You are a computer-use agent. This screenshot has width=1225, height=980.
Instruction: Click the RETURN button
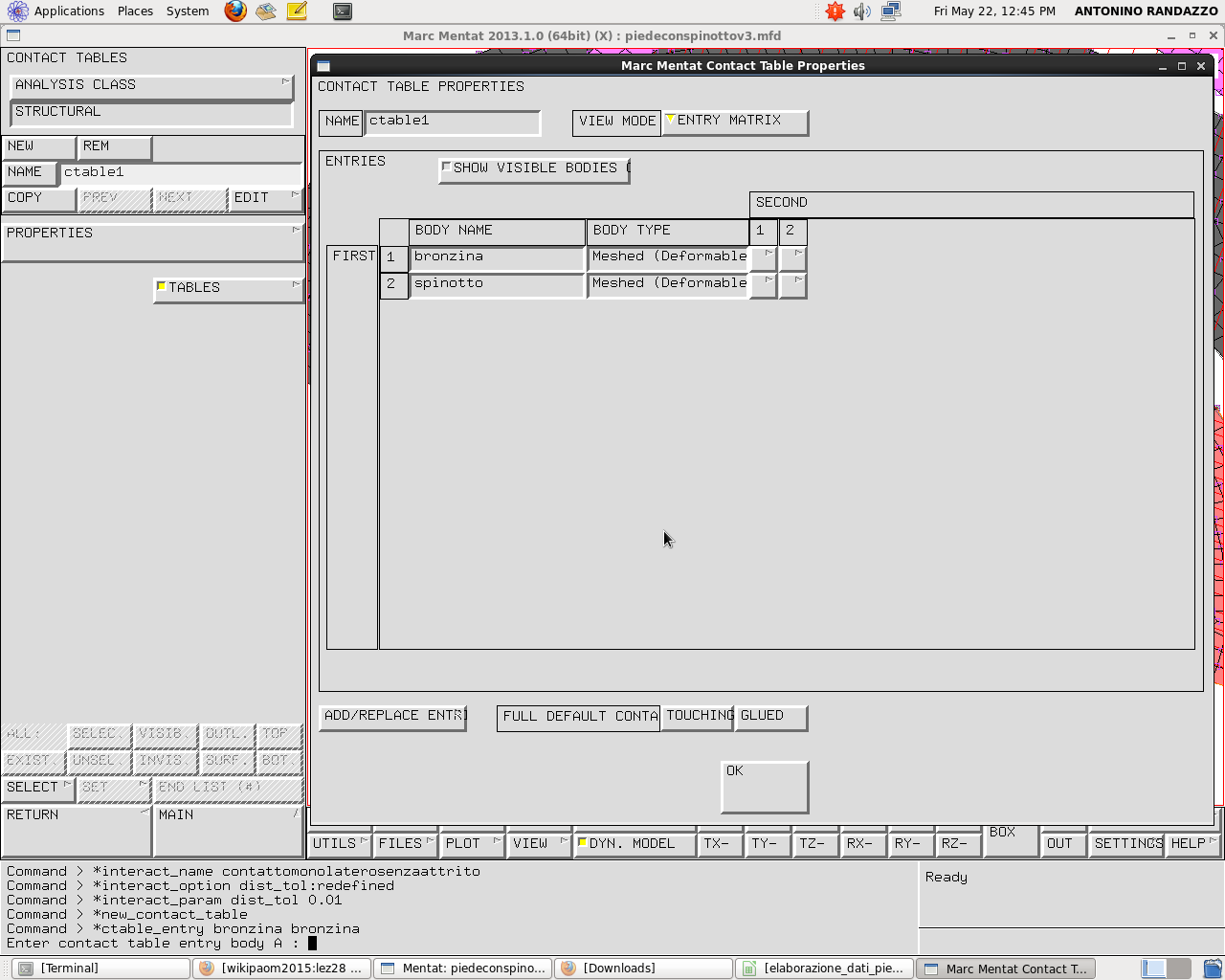pos(77,830)
